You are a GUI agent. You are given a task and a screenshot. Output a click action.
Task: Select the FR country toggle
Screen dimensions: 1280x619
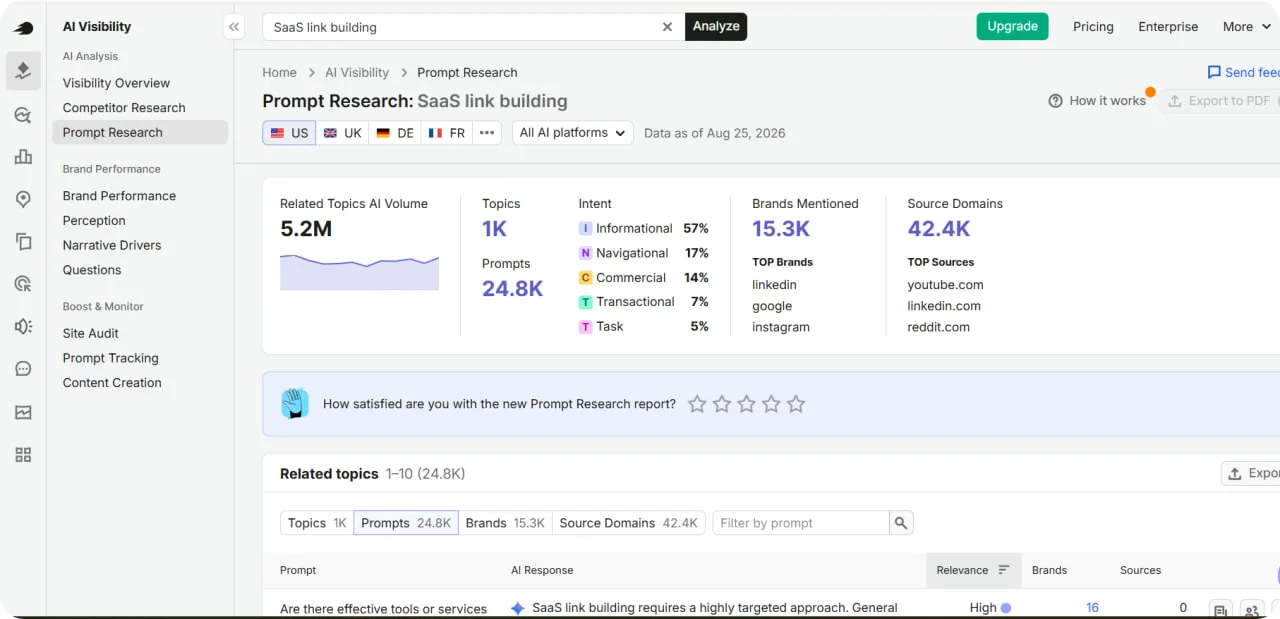click(447, 133)
